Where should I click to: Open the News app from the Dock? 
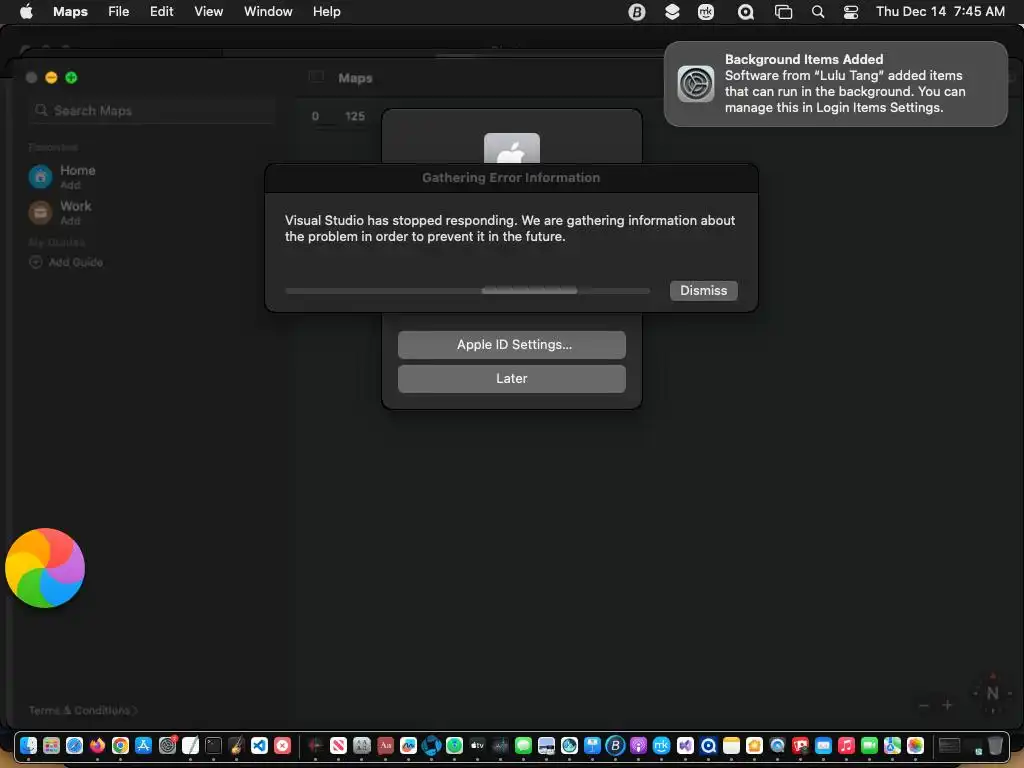(338, 745)
